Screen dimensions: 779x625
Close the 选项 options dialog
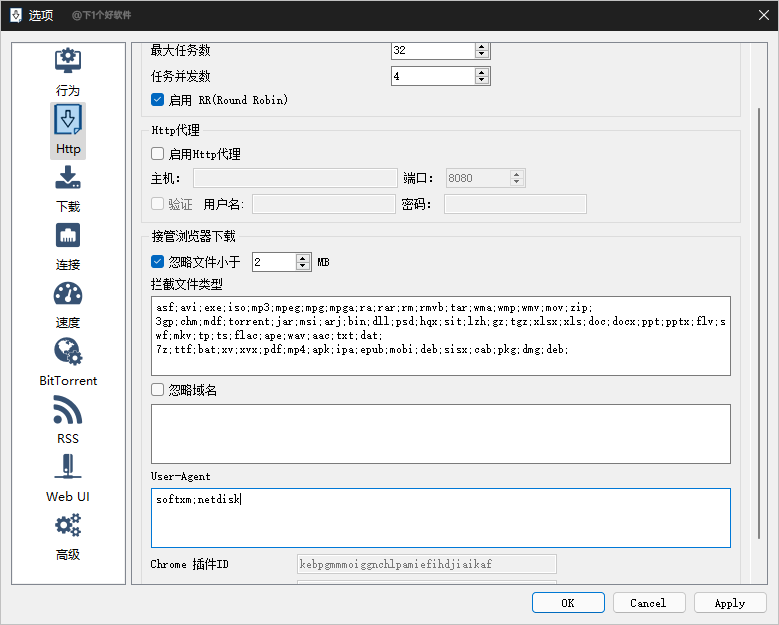(x=764, y=15)
